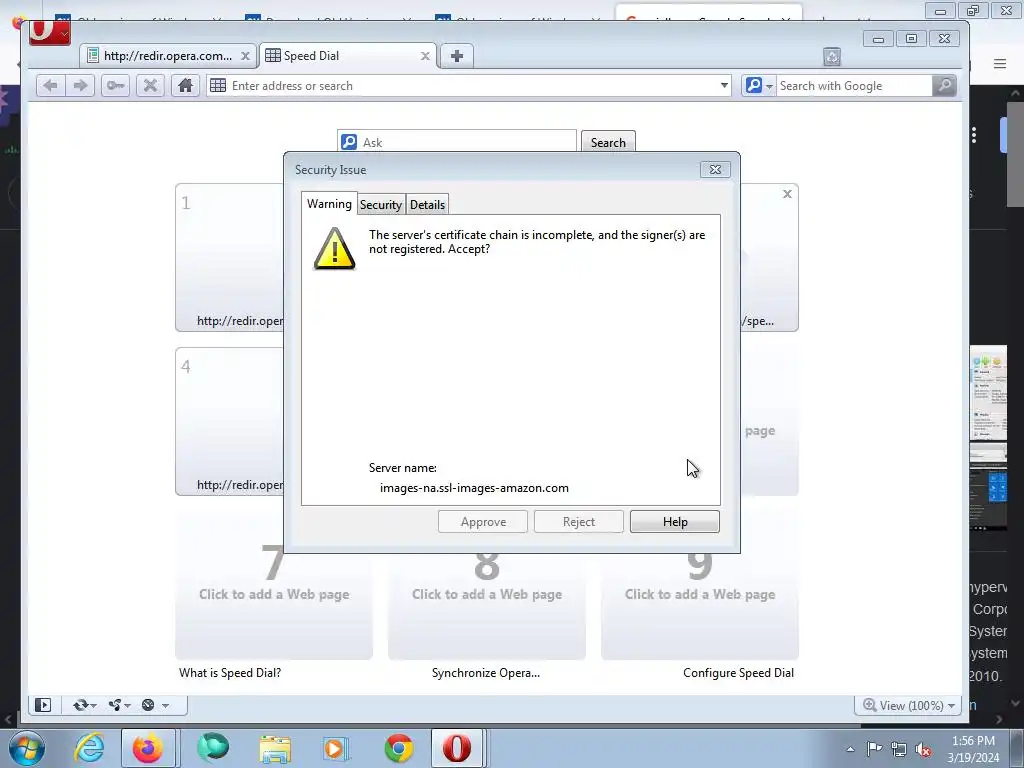Viewport: 1024px width, 768px height.
Task: Open the volume icon in system tray
Action: tap(923, 749)
